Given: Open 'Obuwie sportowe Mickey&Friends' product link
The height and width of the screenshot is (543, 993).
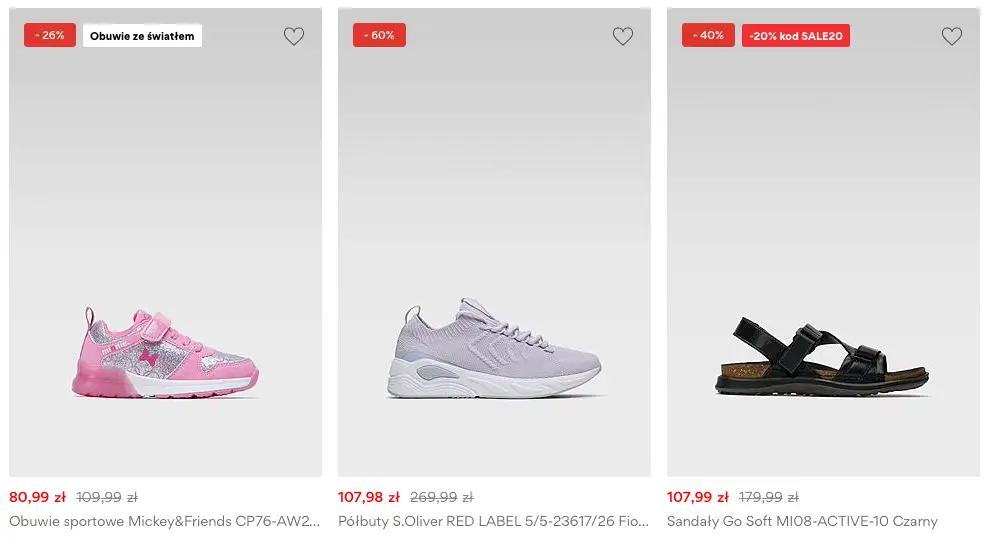Looking at the screenshot, I should pyautogui.click(x=165, y=521).
